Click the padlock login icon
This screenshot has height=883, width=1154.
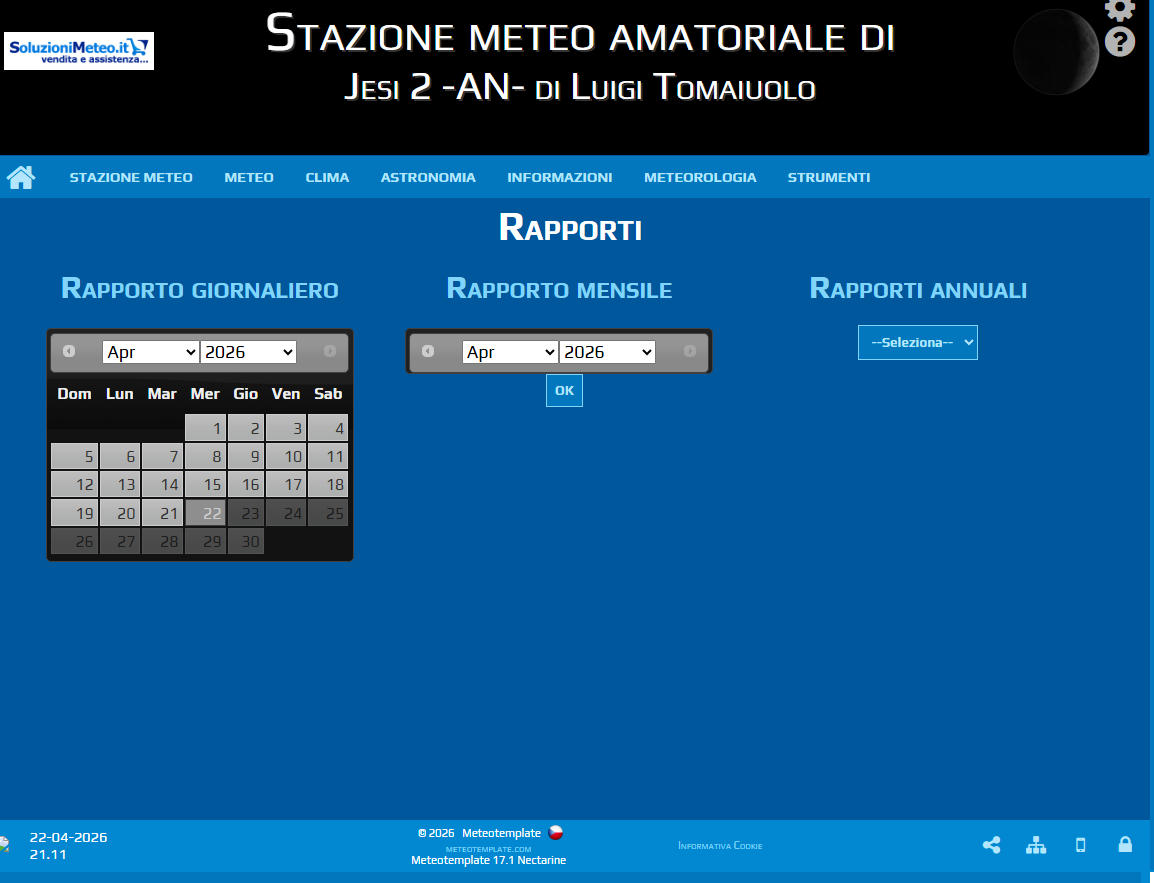point(1125,845)
